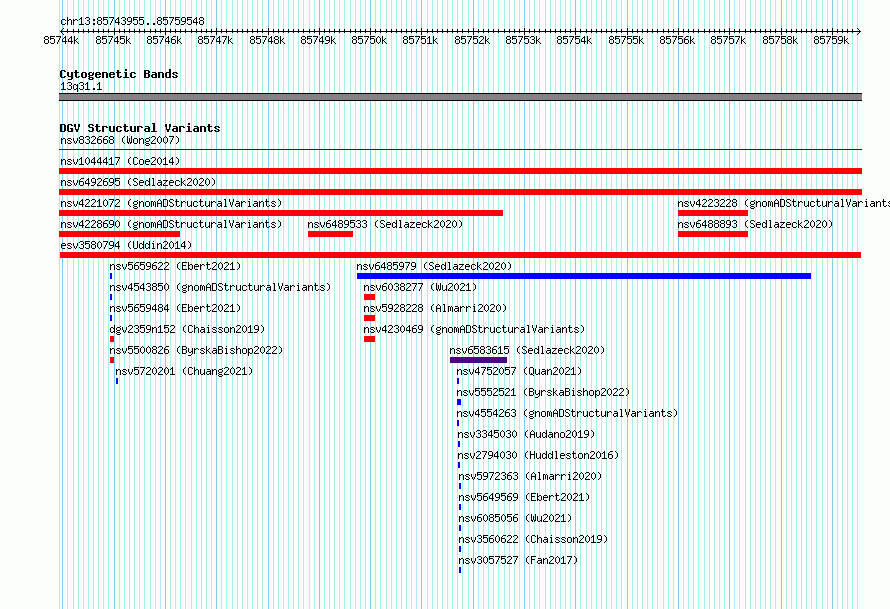This screenshot has width=890, height=609.
Task: Open nsv3345030 (Audano2019) label
Action: point(526,434)
